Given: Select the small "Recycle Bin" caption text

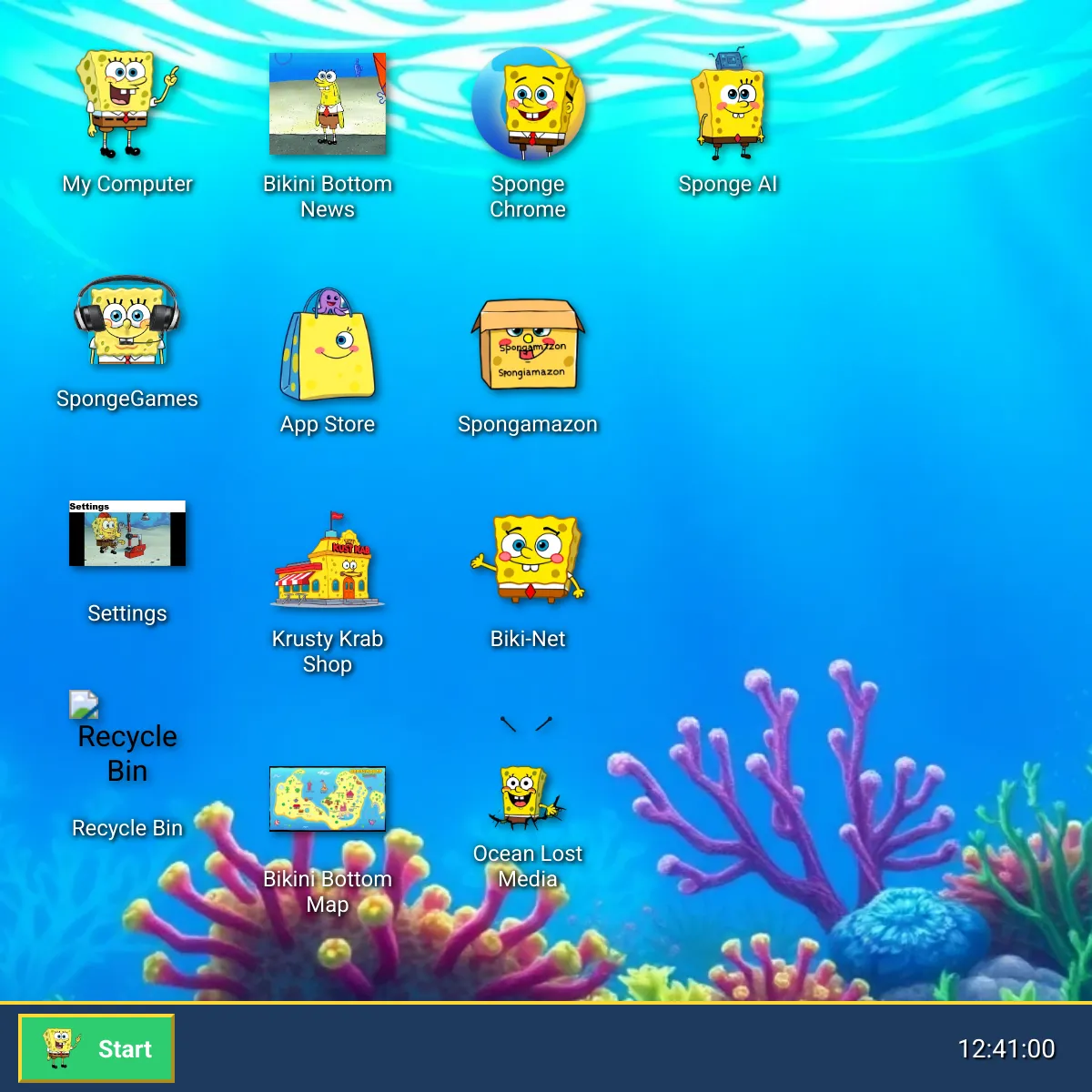Looking at the screenshot, I should [127, 828].
